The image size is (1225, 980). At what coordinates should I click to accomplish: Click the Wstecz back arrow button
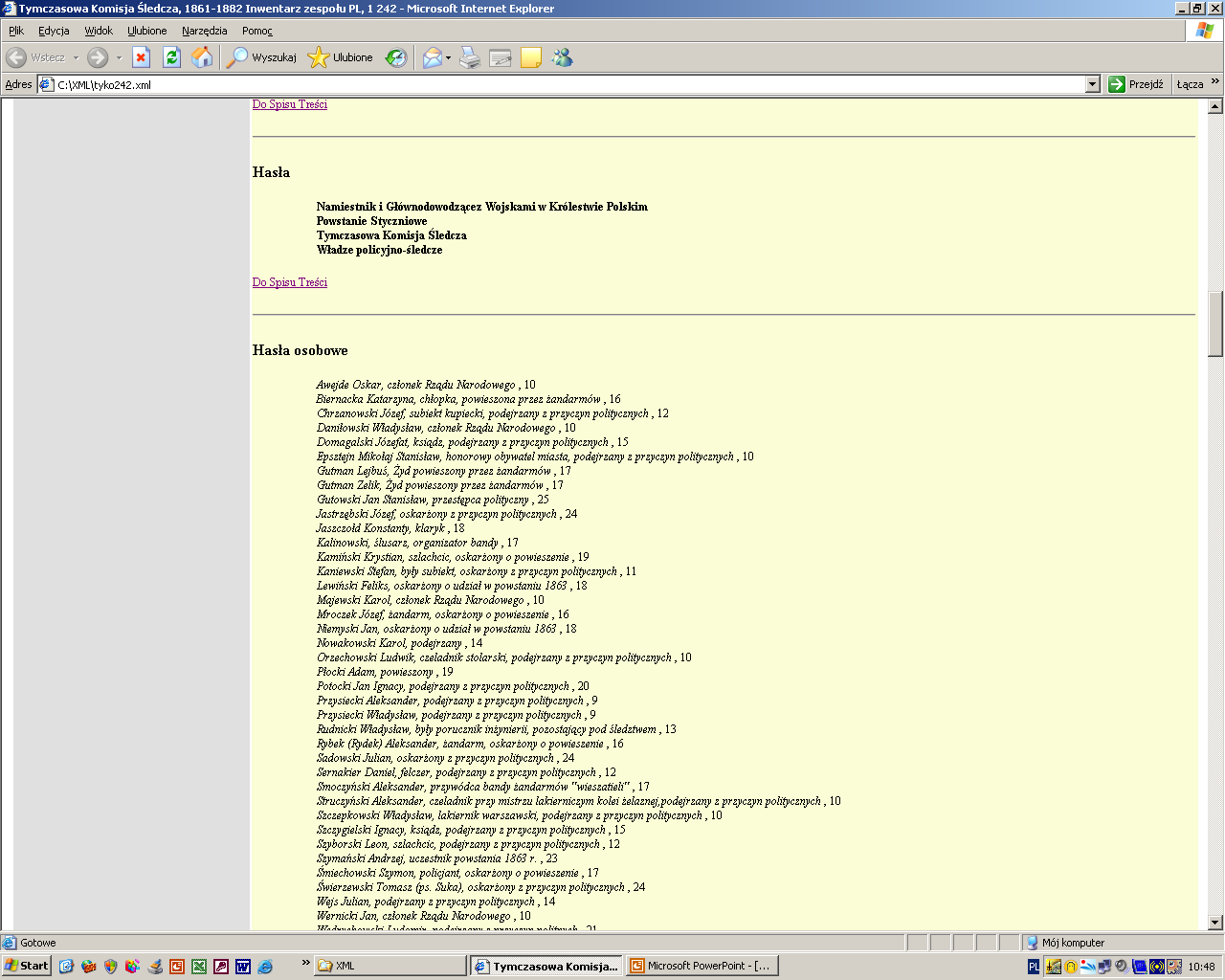[x=35, y=57]
